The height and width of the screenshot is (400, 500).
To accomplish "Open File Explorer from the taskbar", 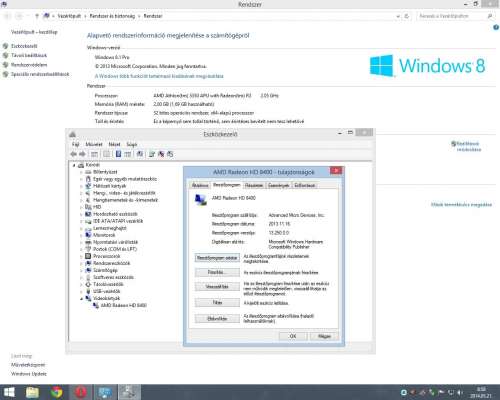I will click(32, 392).
